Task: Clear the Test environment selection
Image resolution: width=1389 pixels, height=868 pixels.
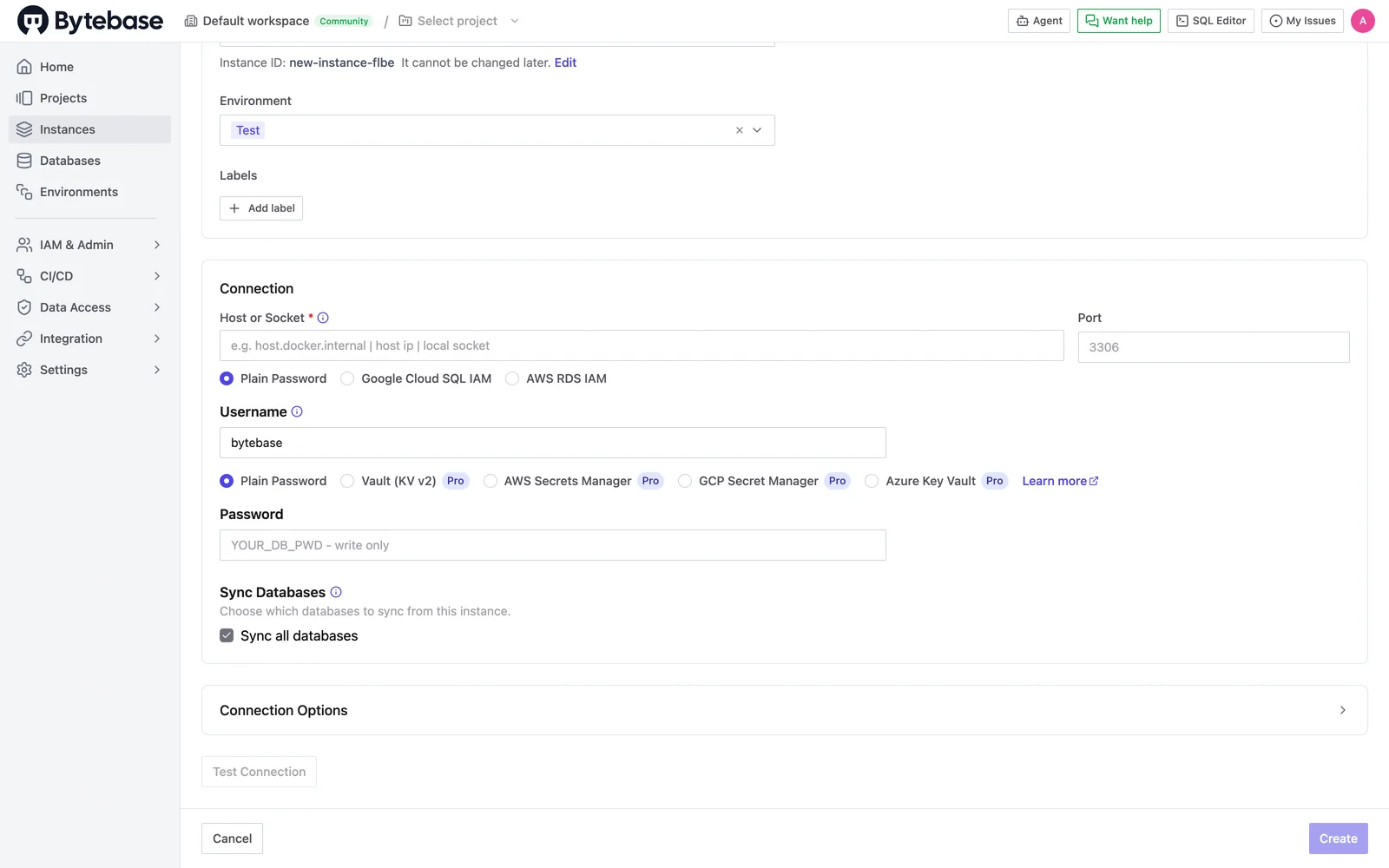Action: (740, 130)
